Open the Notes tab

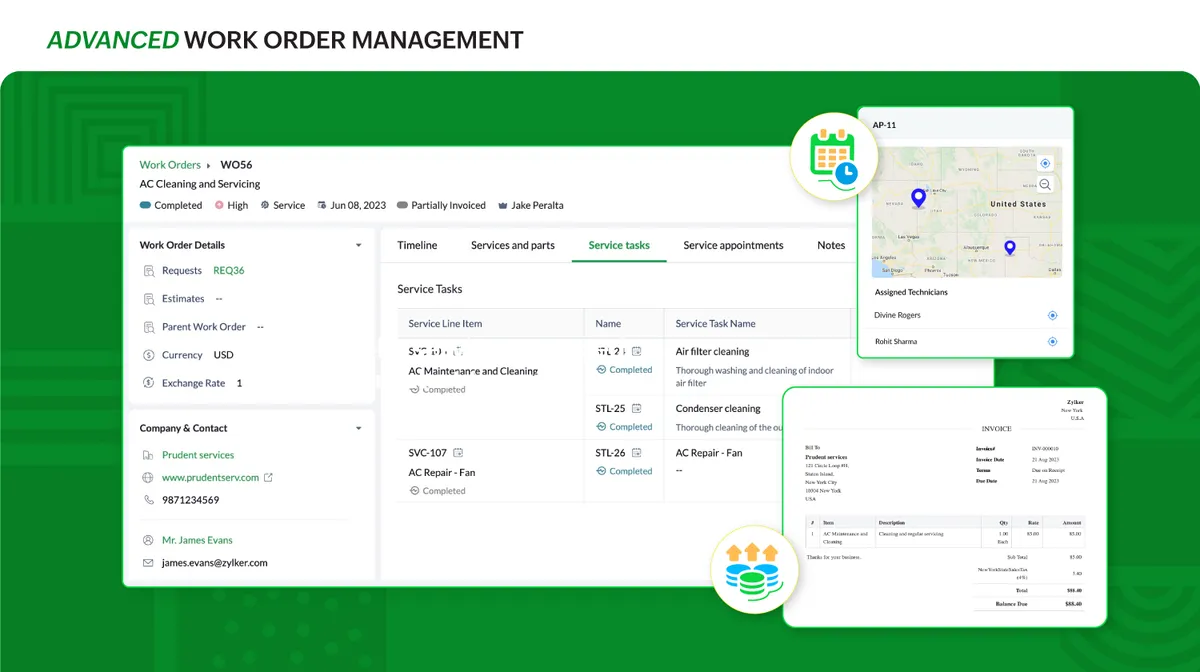tap(831, 245)
